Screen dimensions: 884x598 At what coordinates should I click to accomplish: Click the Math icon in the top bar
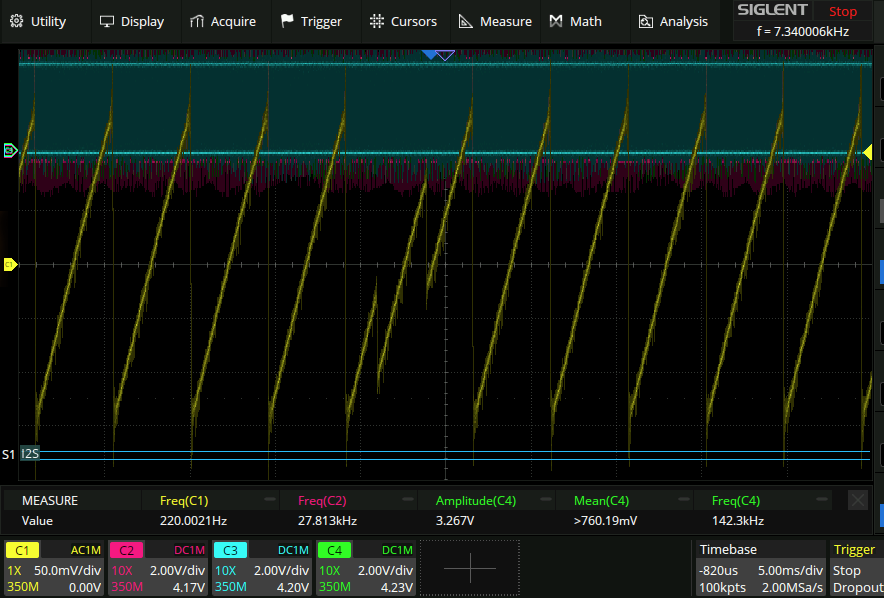point(556,21)
